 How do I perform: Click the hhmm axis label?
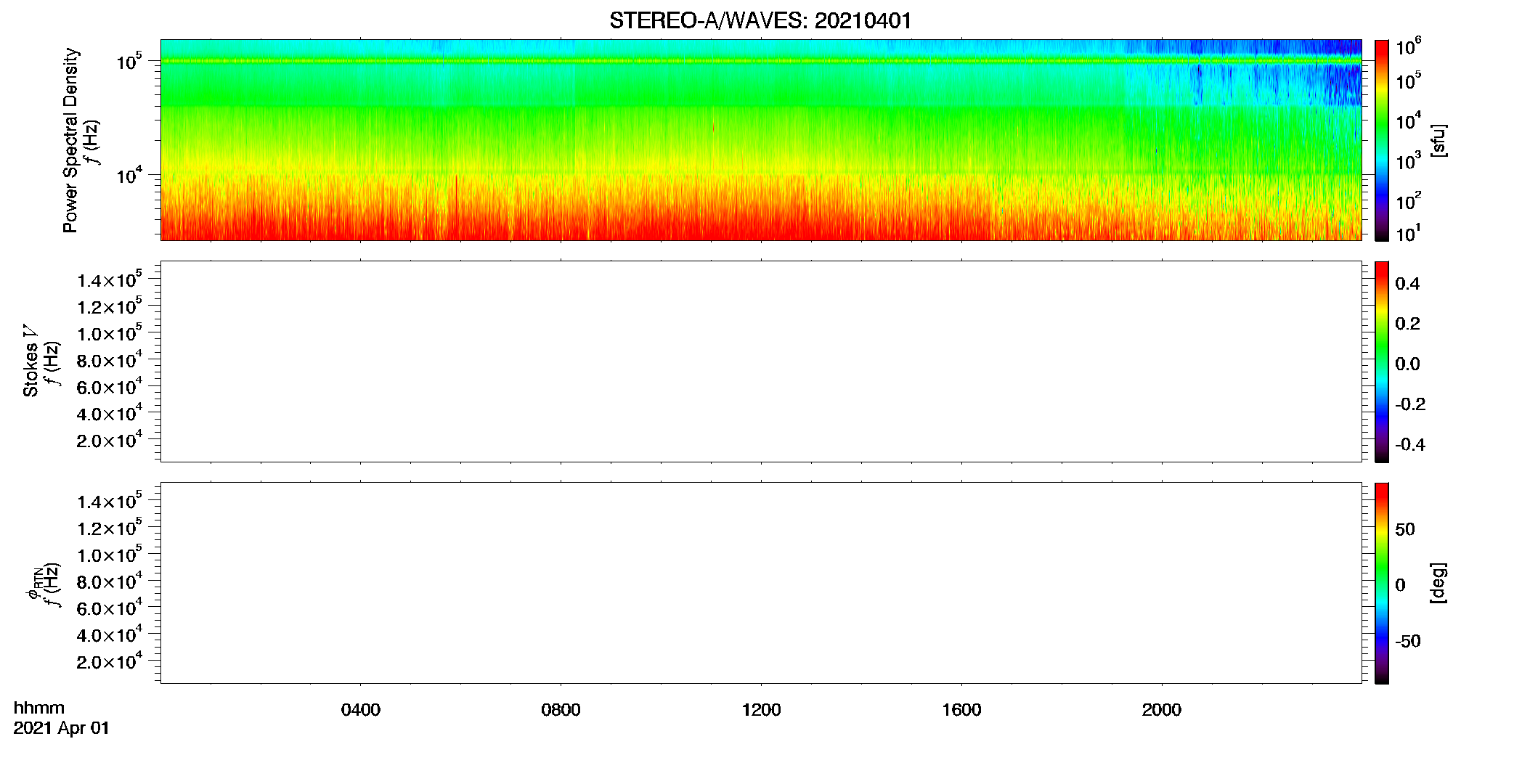(39, 708)
